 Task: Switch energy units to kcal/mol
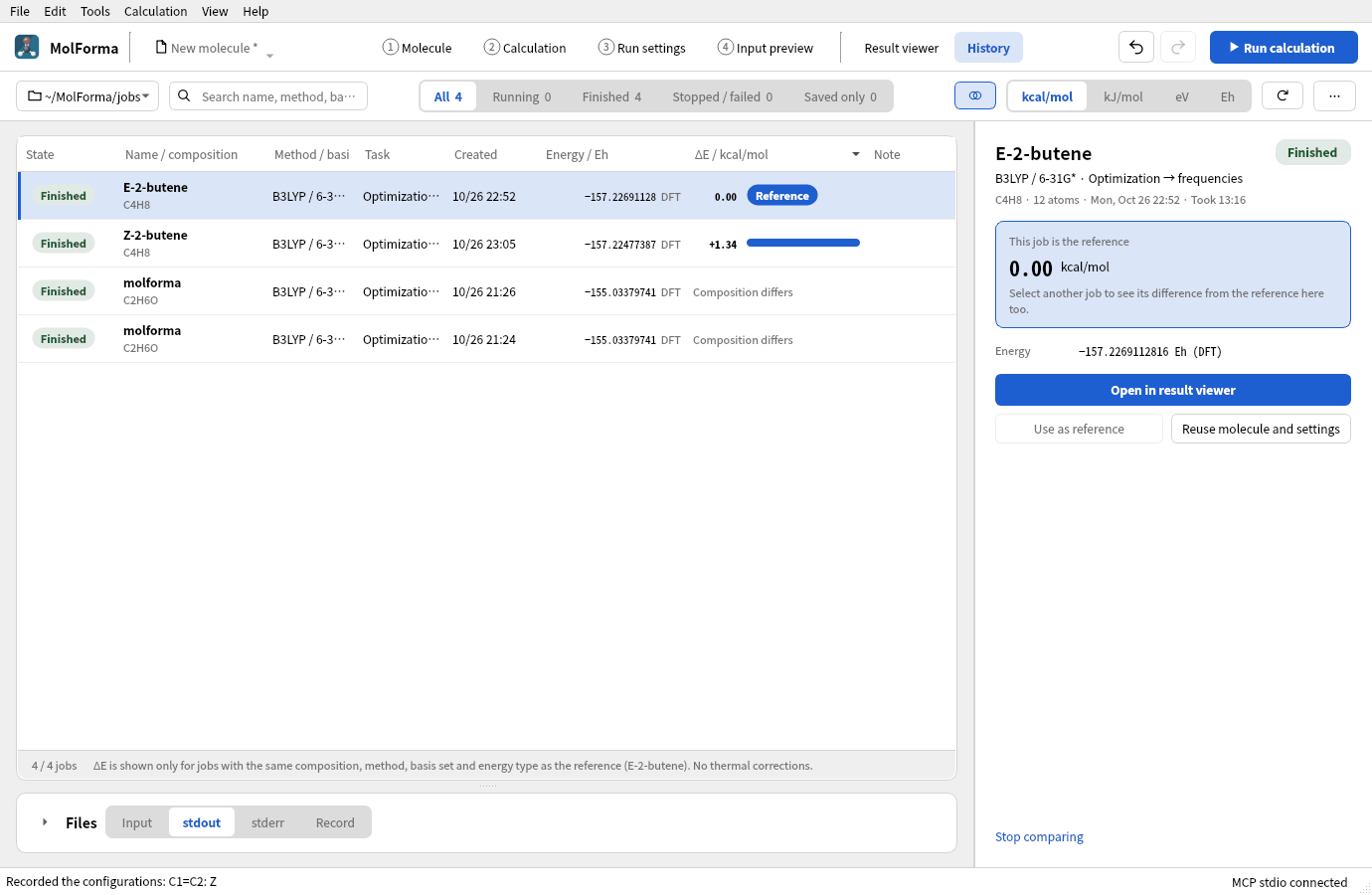click(1047, 96)
